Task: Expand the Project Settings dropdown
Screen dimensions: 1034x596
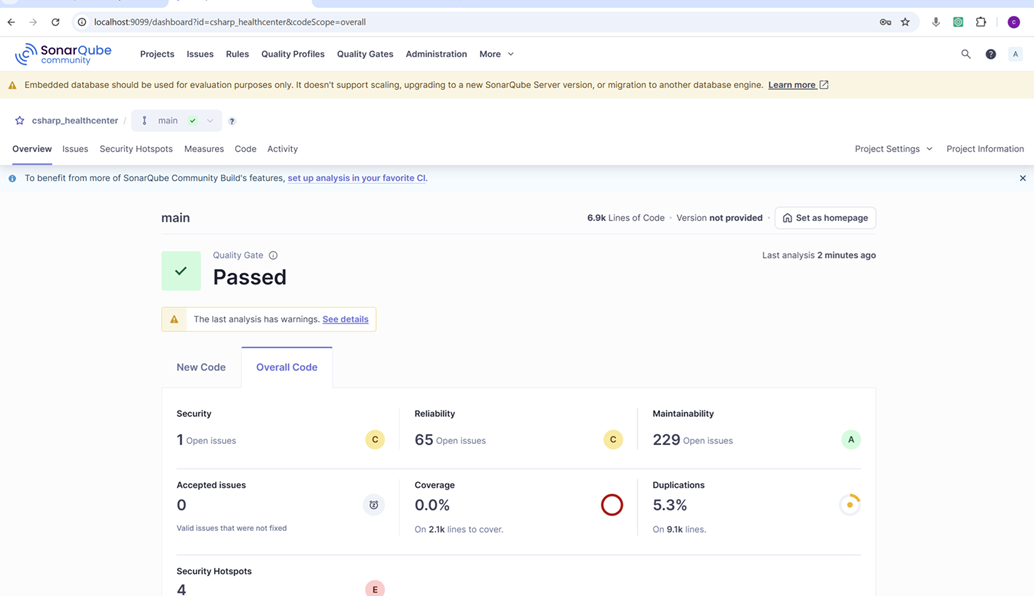Action: (894, 149)
